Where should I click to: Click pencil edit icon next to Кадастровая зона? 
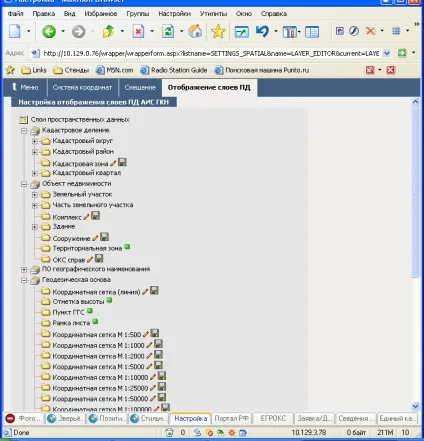(113, 163)
